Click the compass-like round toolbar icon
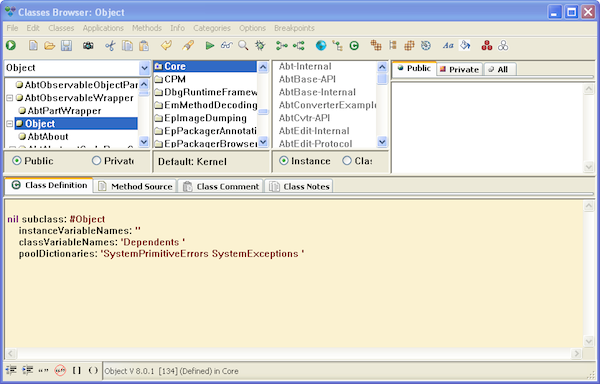Image resolution: width=600 pixels, height=384 pixels. [426, 46]
